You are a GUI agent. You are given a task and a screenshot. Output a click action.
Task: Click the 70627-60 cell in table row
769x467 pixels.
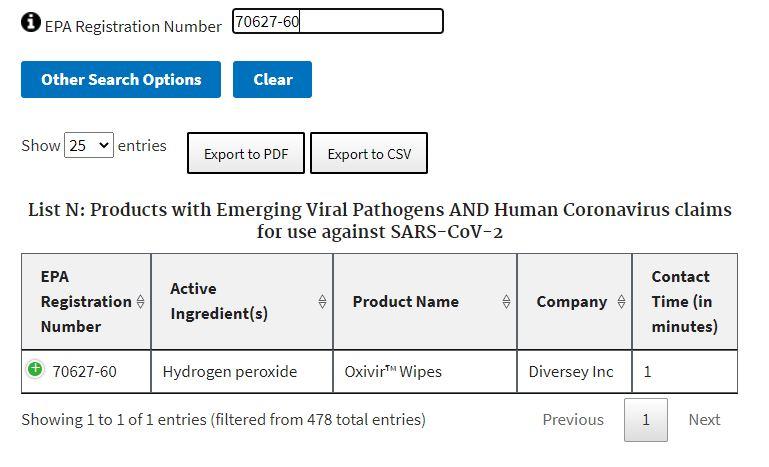85,372
